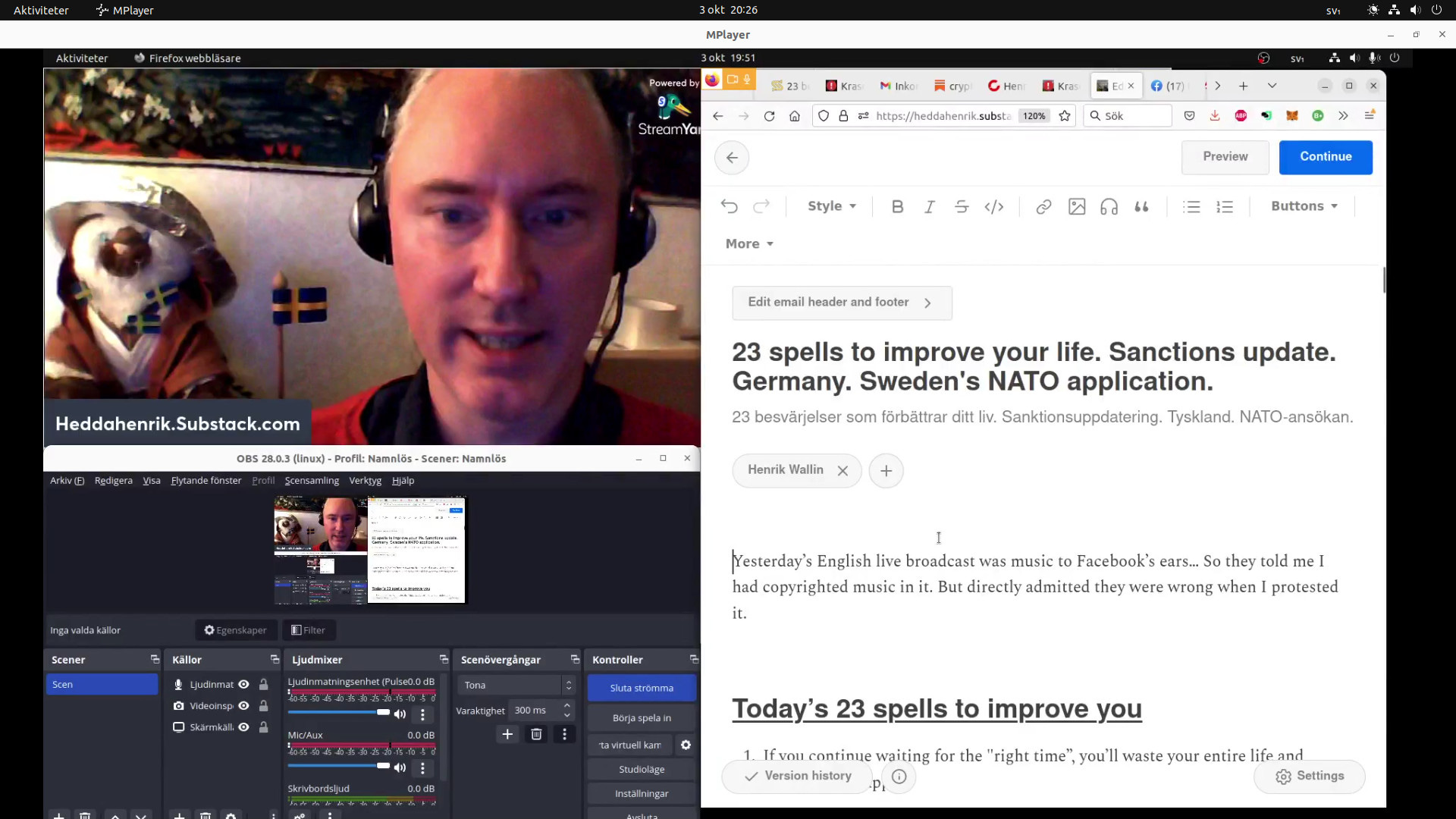Image resolution: width=1456 pixels, height=819 pixels.
Task: Open the Scensamling menu in OBS
Action: click(x=312, y=481)
